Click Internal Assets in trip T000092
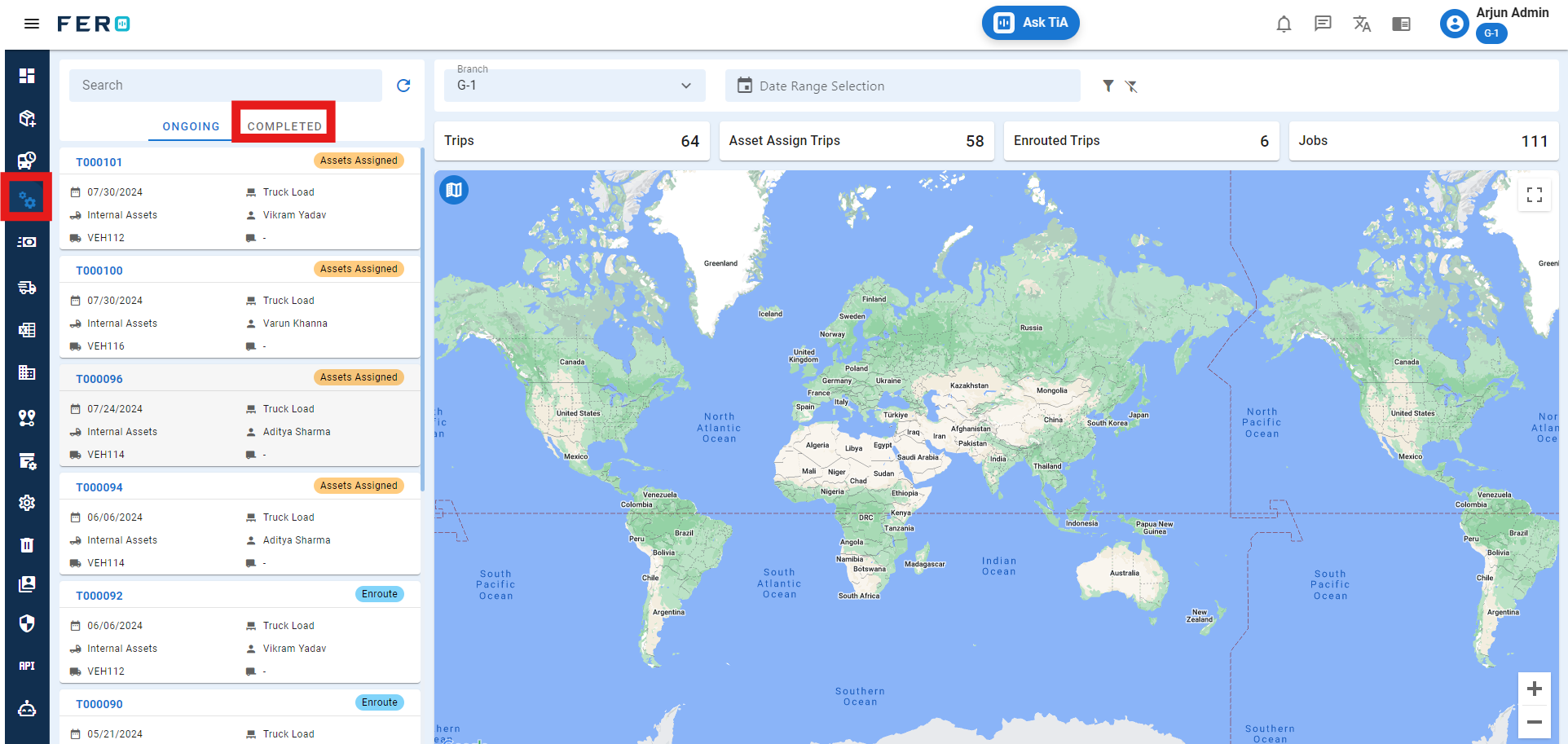This screenshot has height=744, width=1568. click(x=122, y=649)
